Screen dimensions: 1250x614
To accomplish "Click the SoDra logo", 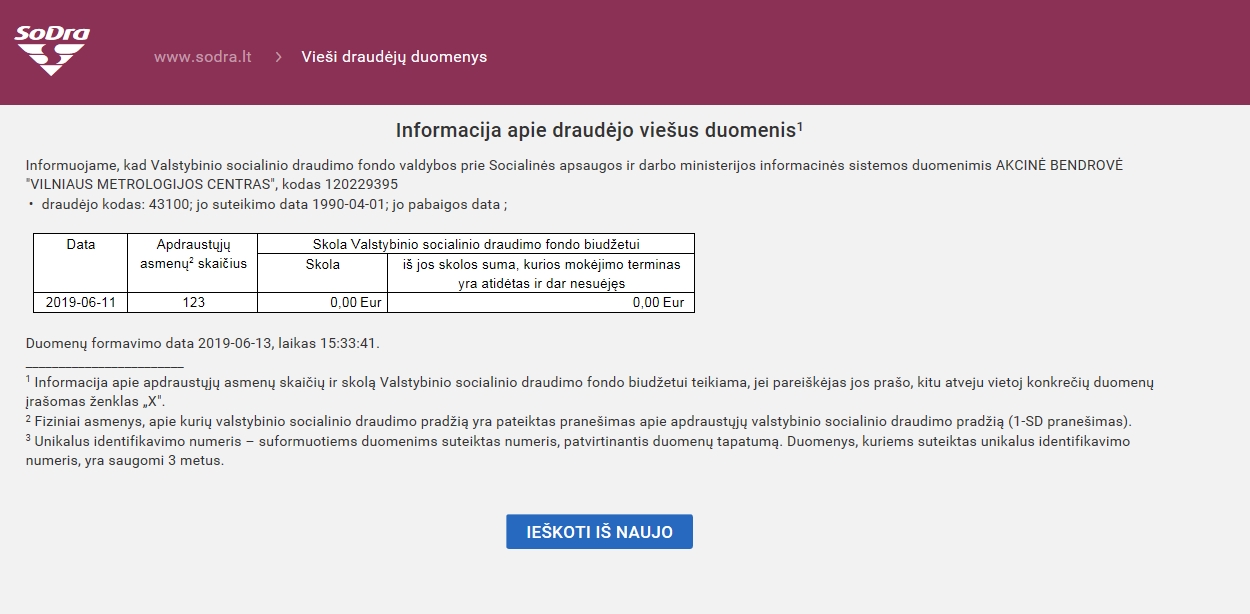I will (52, 50).
